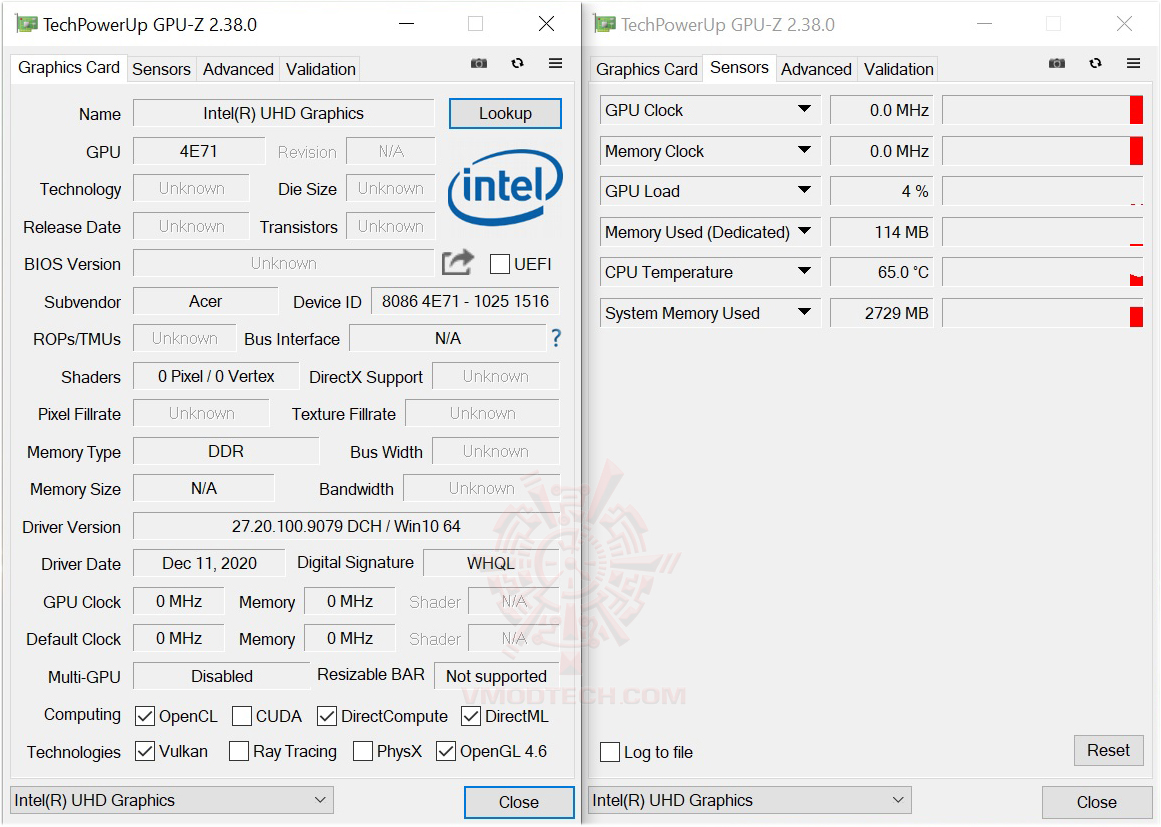
Task: Expand System Memory Used sensor dropdown
Action: (x=804, y=312)
